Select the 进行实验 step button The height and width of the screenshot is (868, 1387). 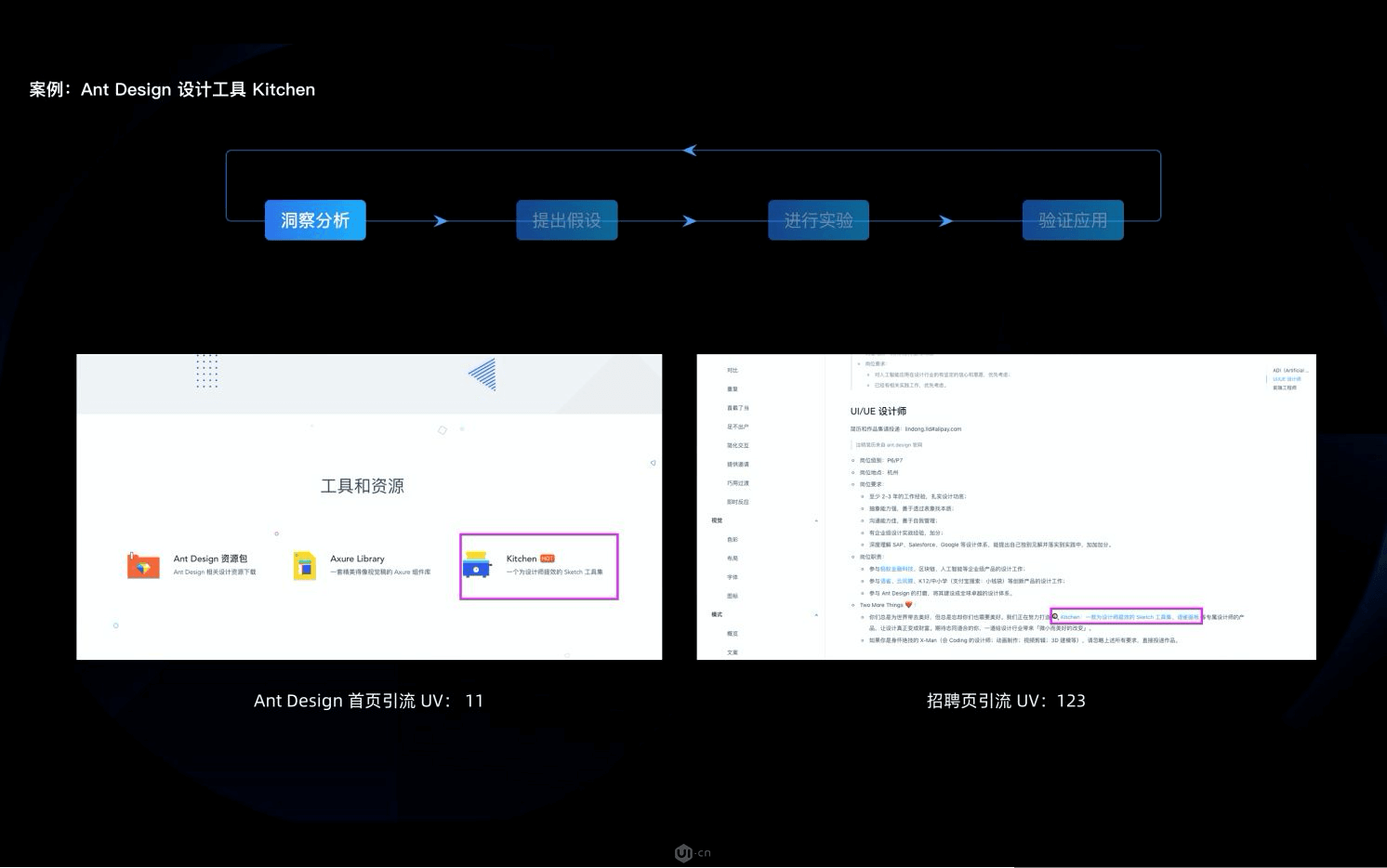pos(818,220)
